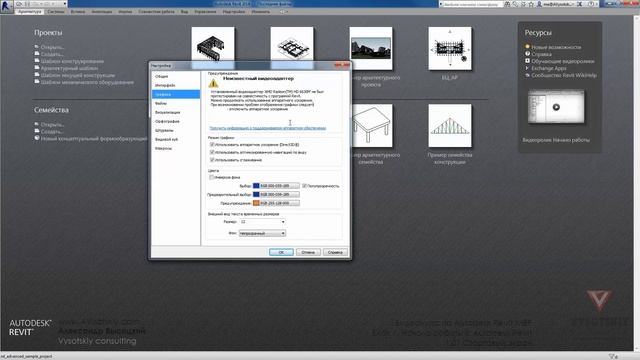Open the БЦ_АР project thumbnail
The image size is (640, 360).
(450, 48)
